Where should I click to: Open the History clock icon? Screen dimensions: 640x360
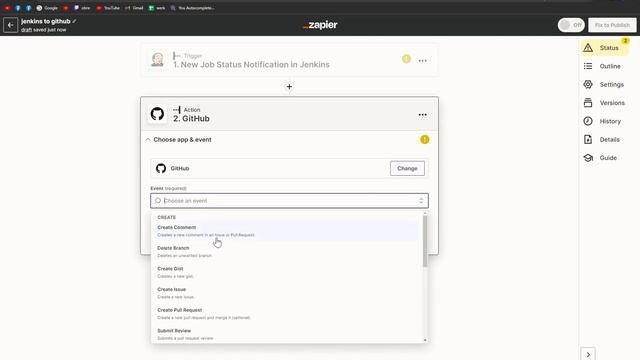tap(588, 121)
